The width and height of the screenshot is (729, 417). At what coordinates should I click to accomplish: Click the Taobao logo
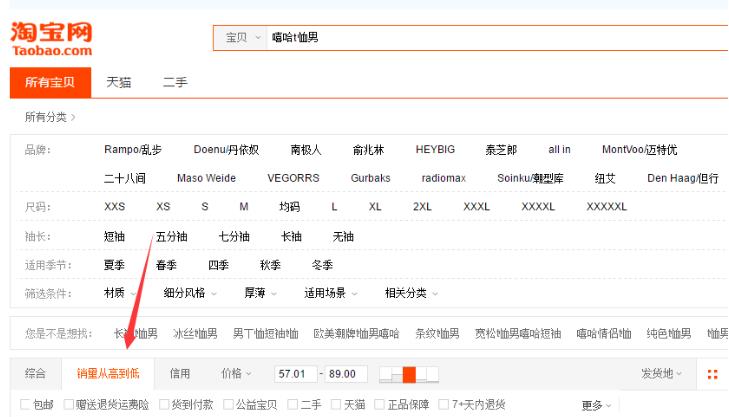52,38
